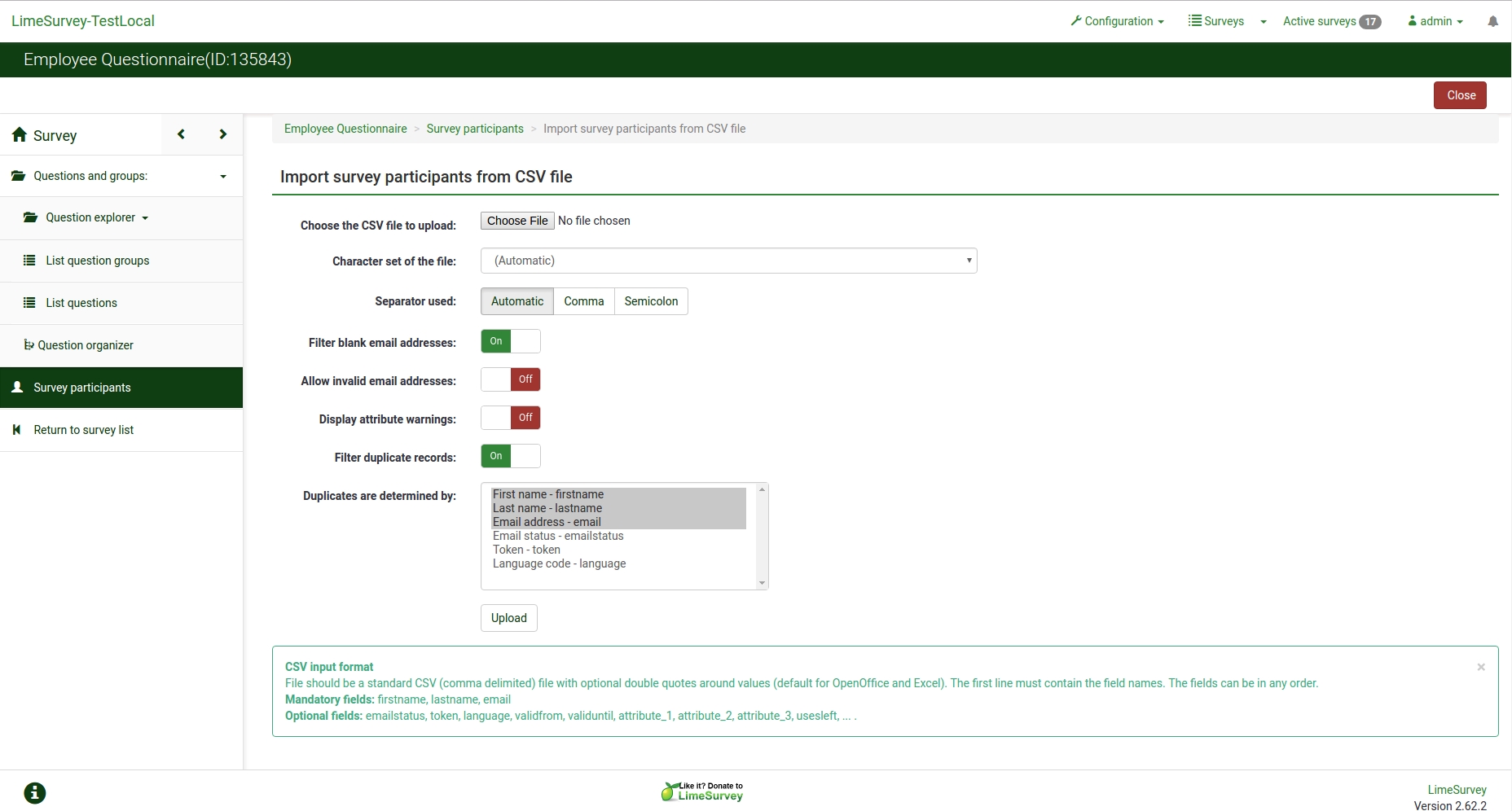
Task: Select Semicolon separator option
Action: coord(651,301)
